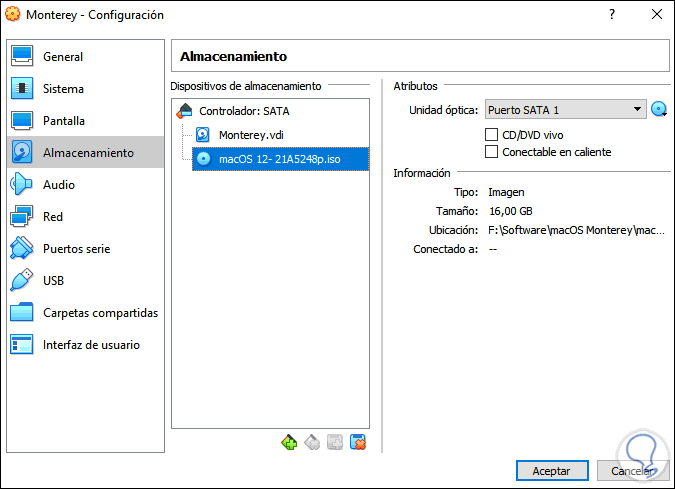Click the Cancelar button

[x=633, y=470]
